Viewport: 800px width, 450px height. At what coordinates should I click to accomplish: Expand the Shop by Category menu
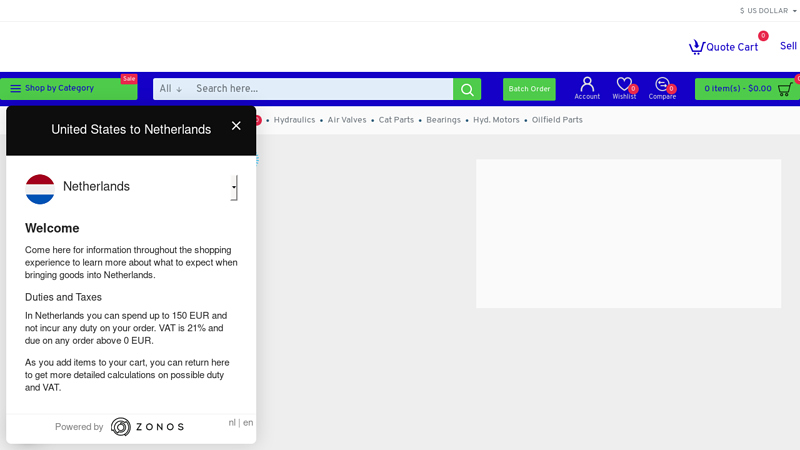[x=69, y=88]
